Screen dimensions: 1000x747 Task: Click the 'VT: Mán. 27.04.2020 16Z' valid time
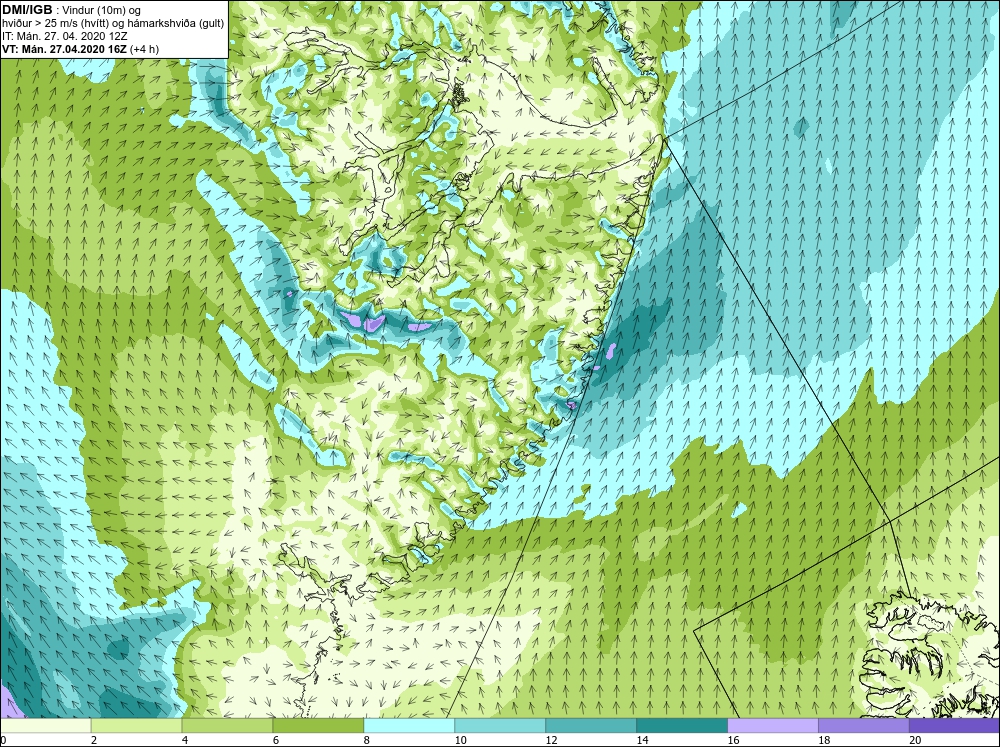(64, 49)
